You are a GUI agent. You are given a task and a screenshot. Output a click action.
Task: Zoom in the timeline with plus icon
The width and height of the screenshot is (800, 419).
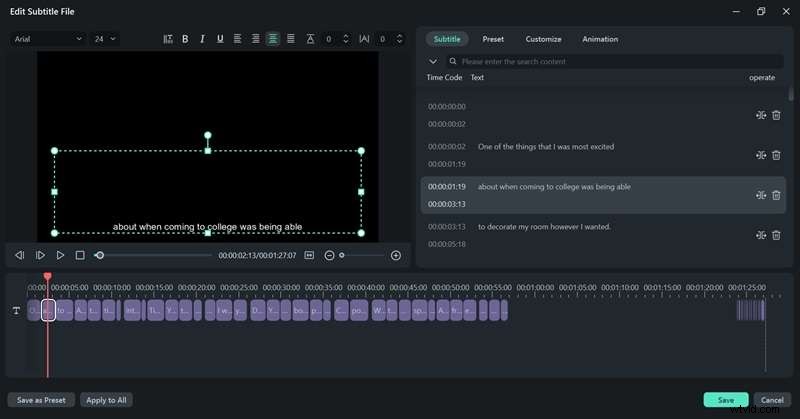pos(396,255)
